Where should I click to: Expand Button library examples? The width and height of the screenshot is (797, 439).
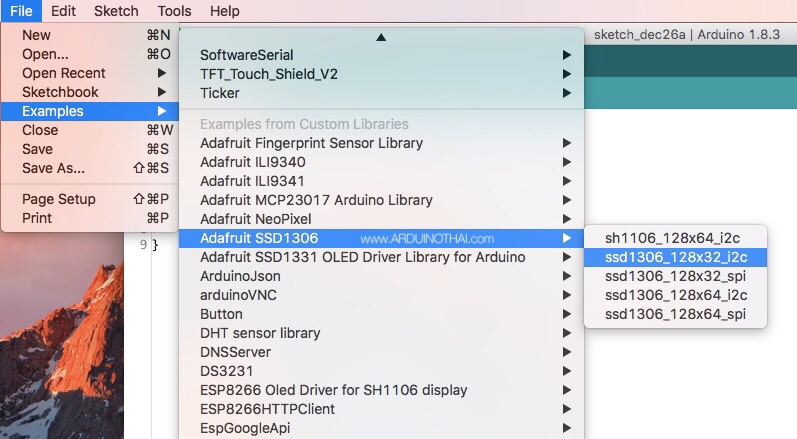(381, 314)
